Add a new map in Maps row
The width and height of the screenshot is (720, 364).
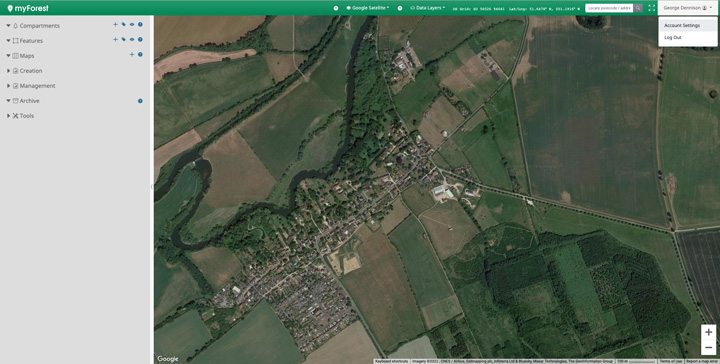(132, 55)
